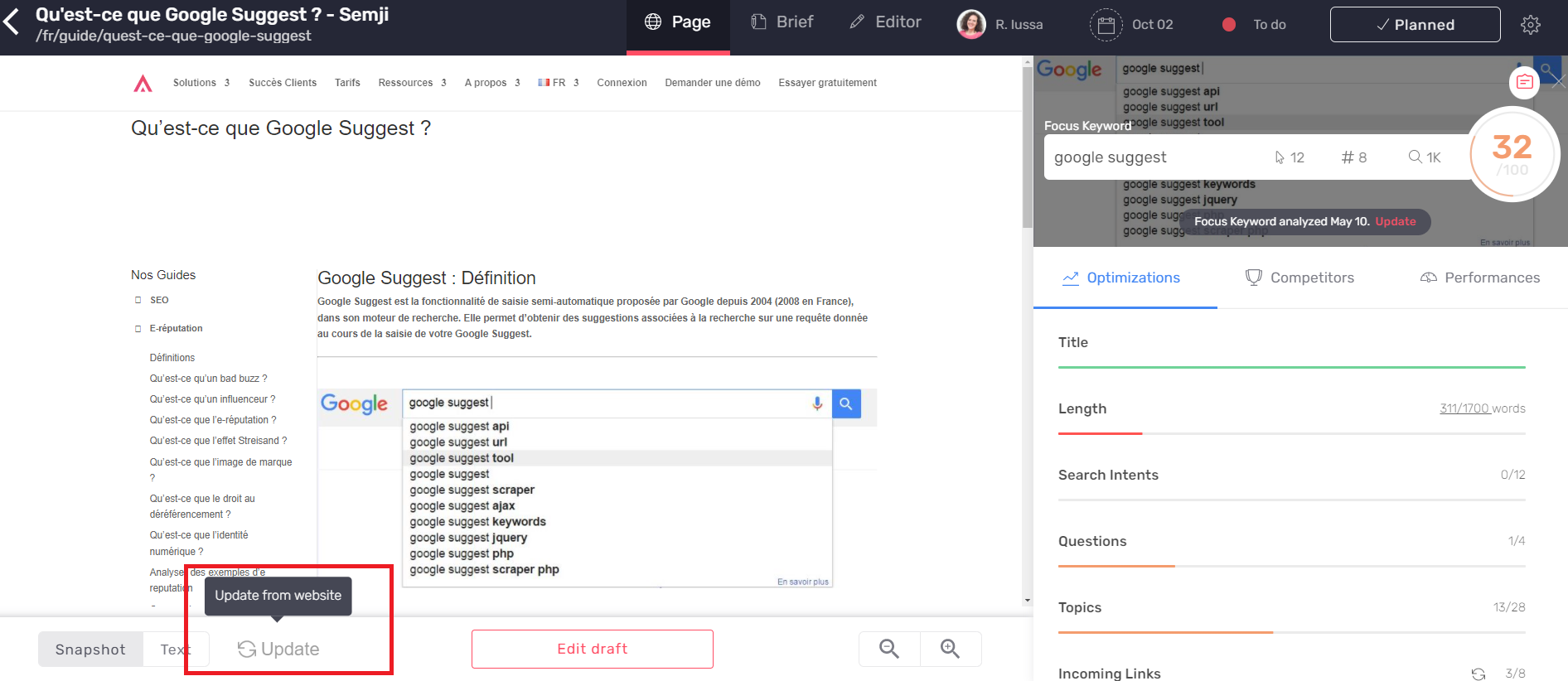Click R. lussa user avatar

click(971, 24)
